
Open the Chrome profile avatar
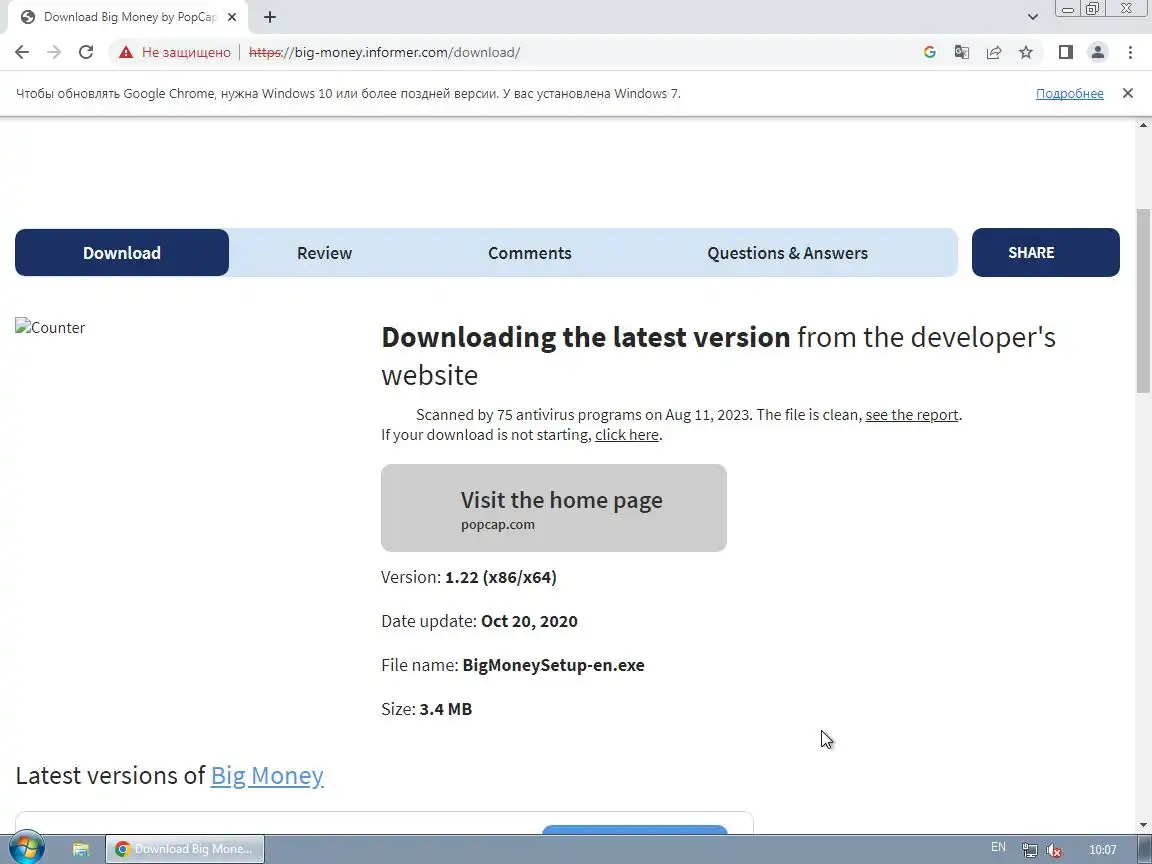(x=1098, y=52)
